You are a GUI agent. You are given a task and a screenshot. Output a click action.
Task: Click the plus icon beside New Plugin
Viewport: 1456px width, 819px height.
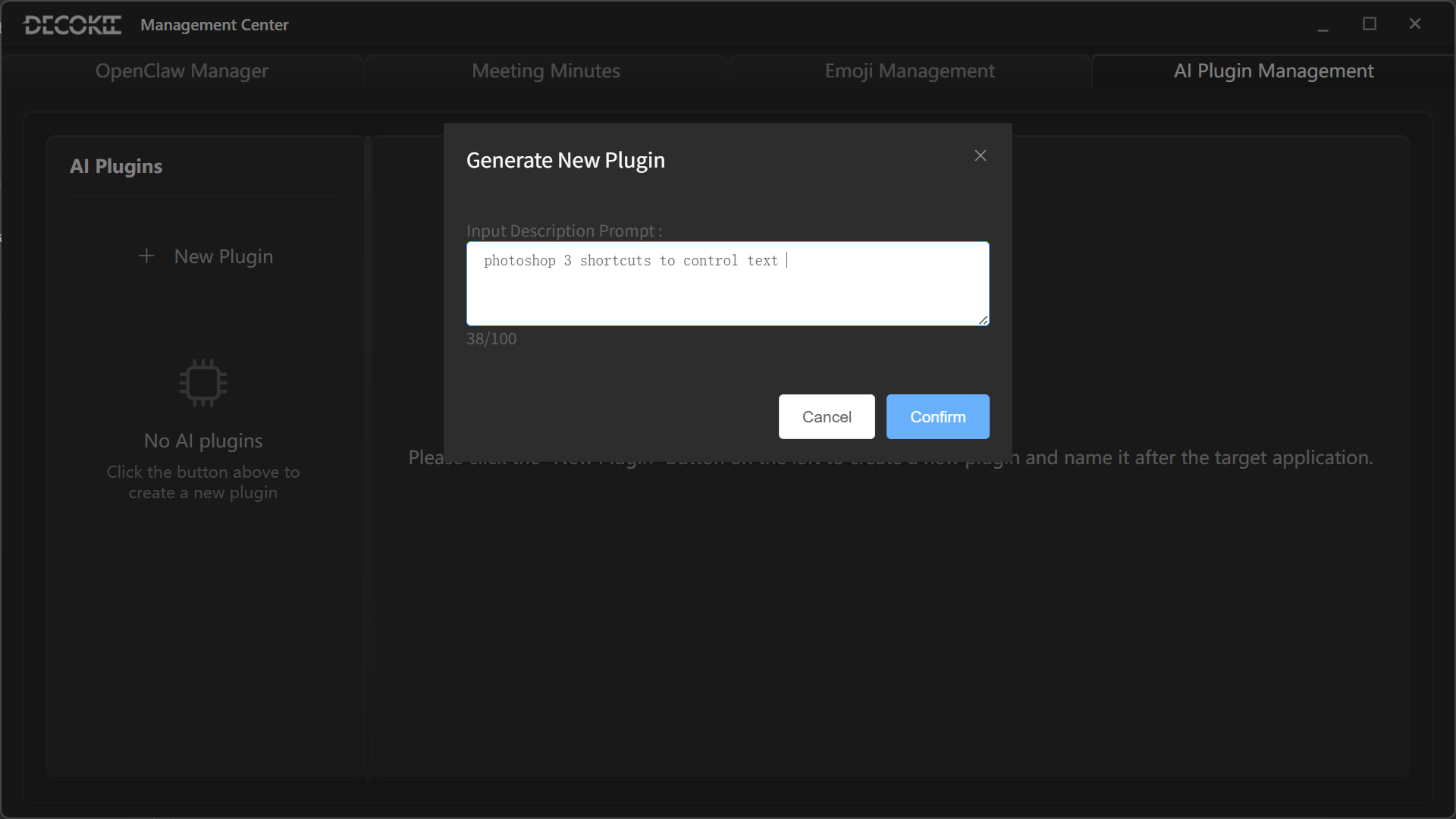pos(146,256)
